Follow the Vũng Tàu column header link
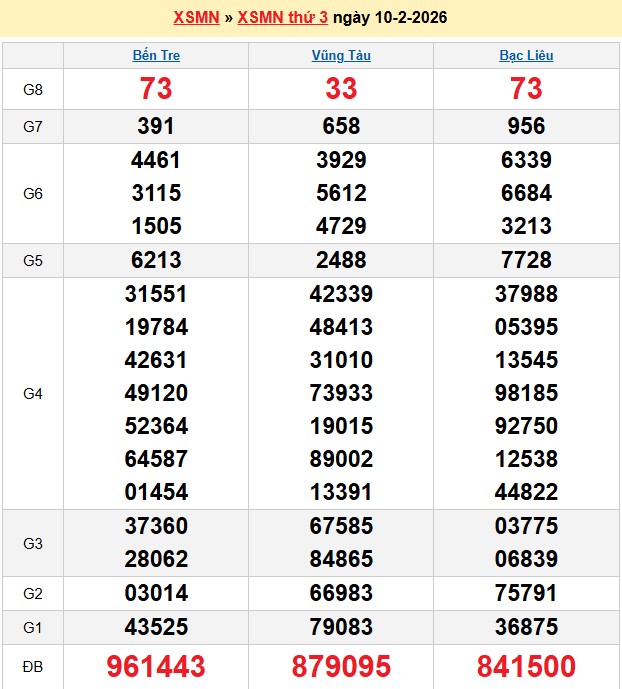 point(341,55)
